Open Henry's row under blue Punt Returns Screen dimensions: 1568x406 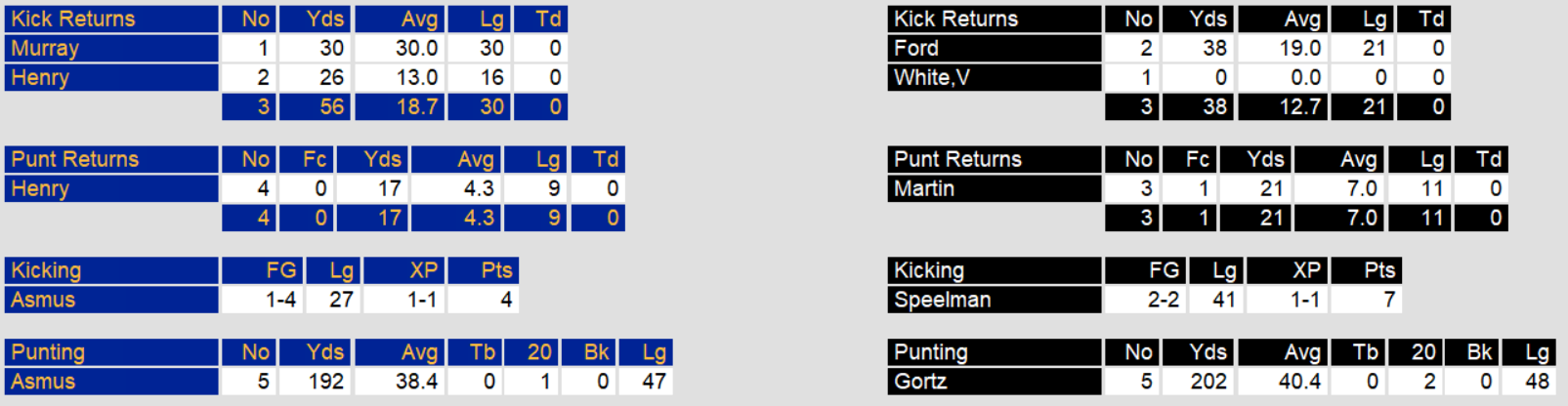[x=40, y=189]
